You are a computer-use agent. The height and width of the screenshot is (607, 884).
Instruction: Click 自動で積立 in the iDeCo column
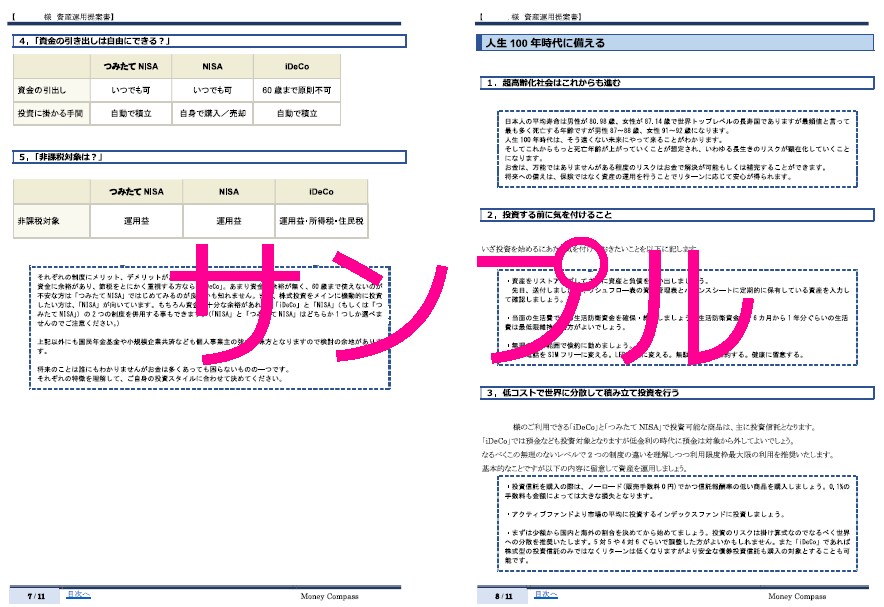tap(297, 113)
